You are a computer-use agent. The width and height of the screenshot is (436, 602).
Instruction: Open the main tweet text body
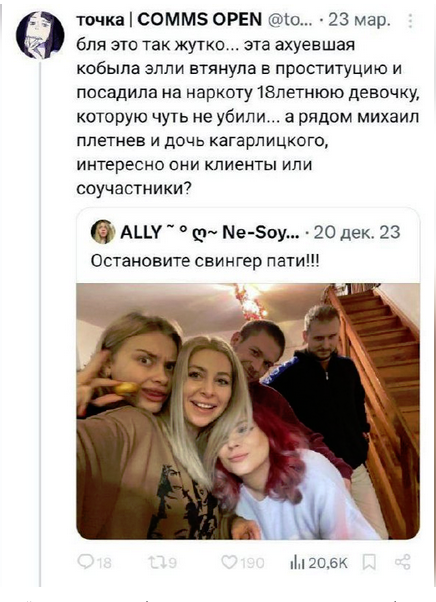click(248, 117)
